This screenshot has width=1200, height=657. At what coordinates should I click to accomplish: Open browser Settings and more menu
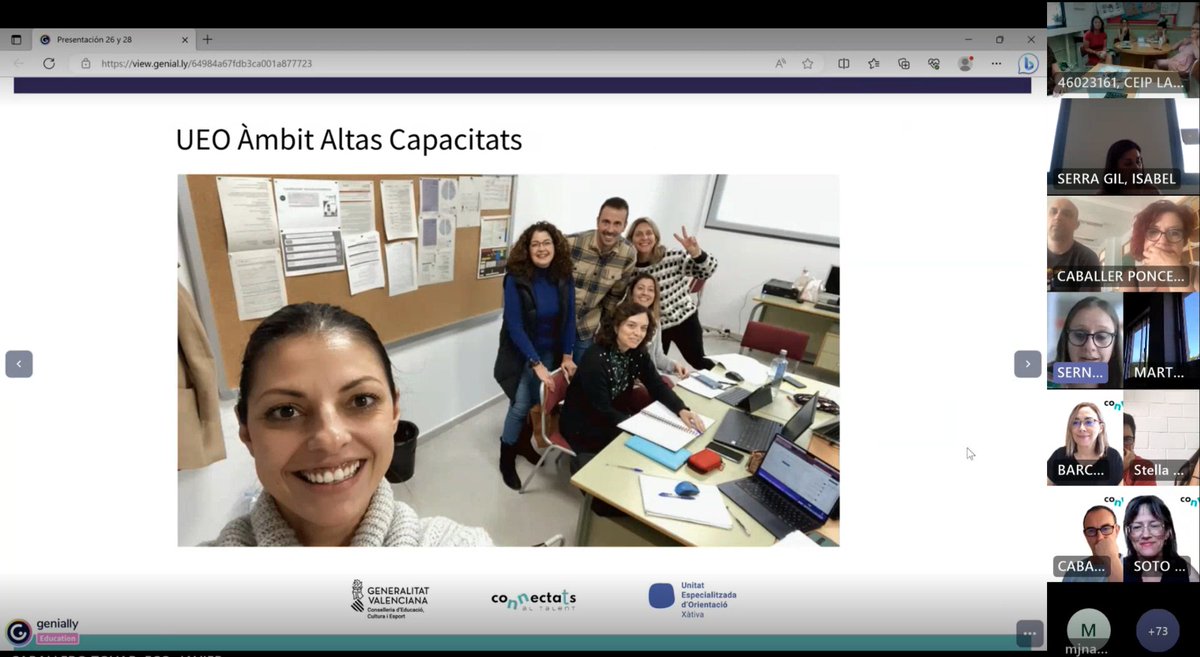996,63
